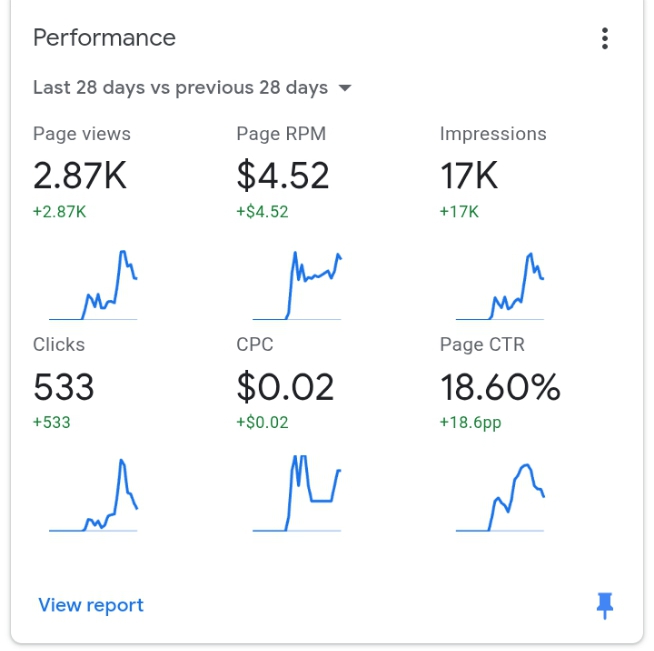This screenshot has height=651, width=654.
Task: Click the Clicks sparkline chart
Action: pyautogui.click(x=92, y=495)
